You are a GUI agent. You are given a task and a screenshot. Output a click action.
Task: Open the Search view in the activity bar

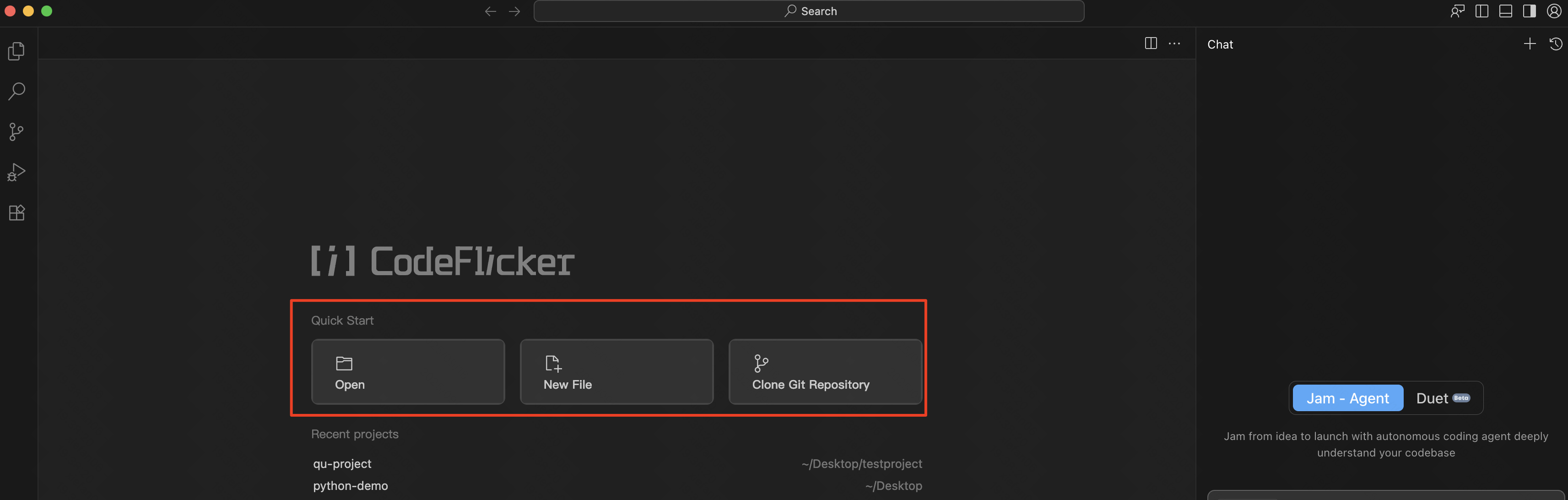pos(16,92)
